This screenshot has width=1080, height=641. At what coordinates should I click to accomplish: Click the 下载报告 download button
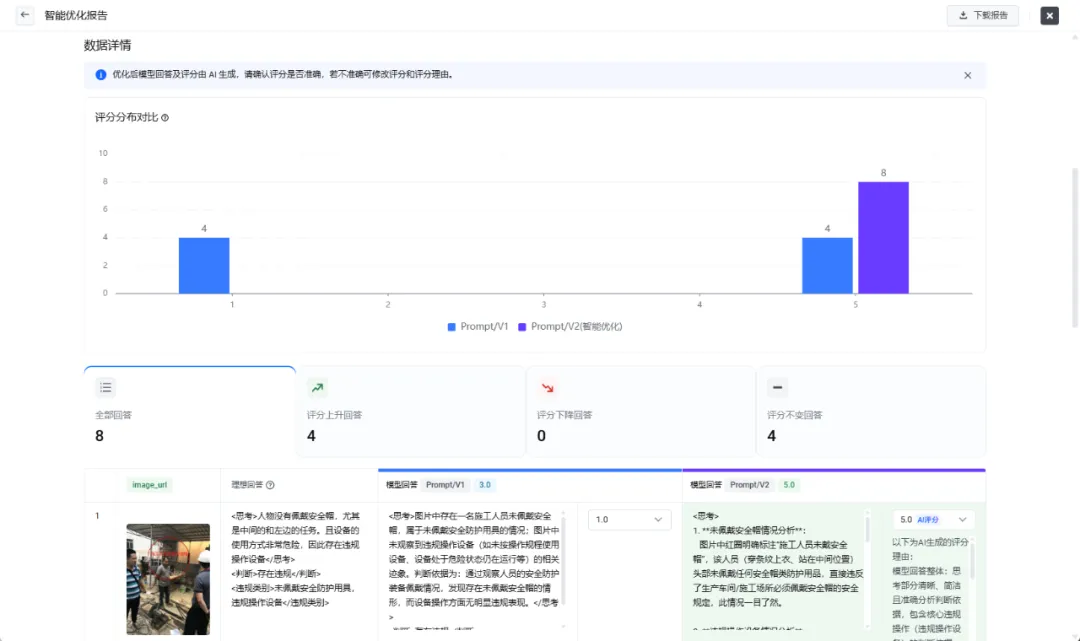pyautogui.click(x=982, y=15)
